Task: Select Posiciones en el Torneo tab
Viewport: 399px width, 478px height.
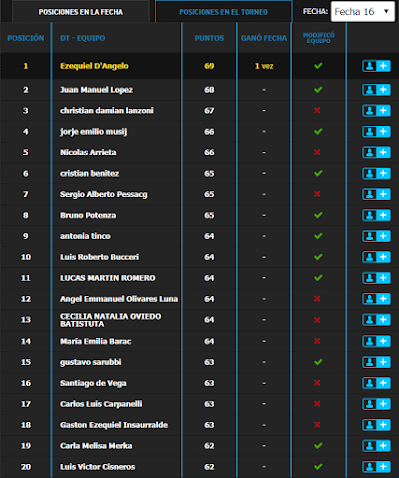Action: [x=223, y=12]
